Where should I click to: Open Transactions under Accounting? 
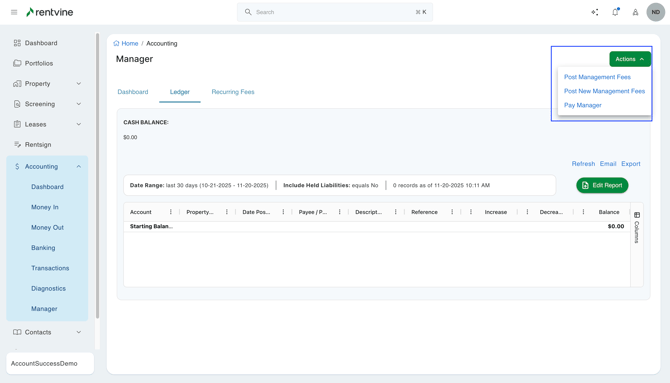tap(50, 268)
